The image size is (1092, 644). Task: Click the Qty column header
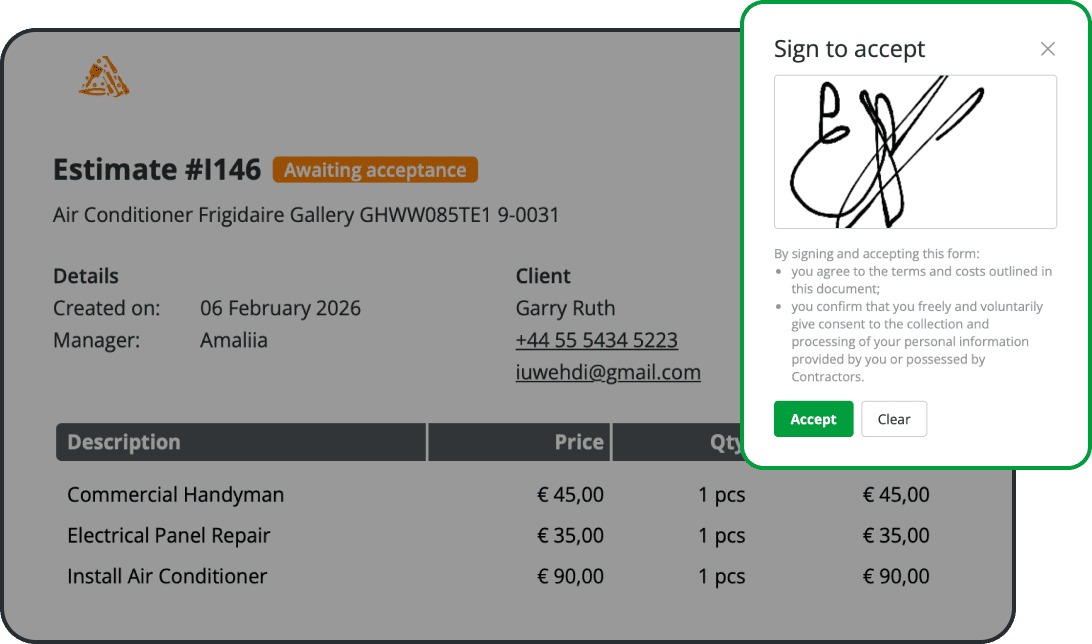tap(726, 442)
